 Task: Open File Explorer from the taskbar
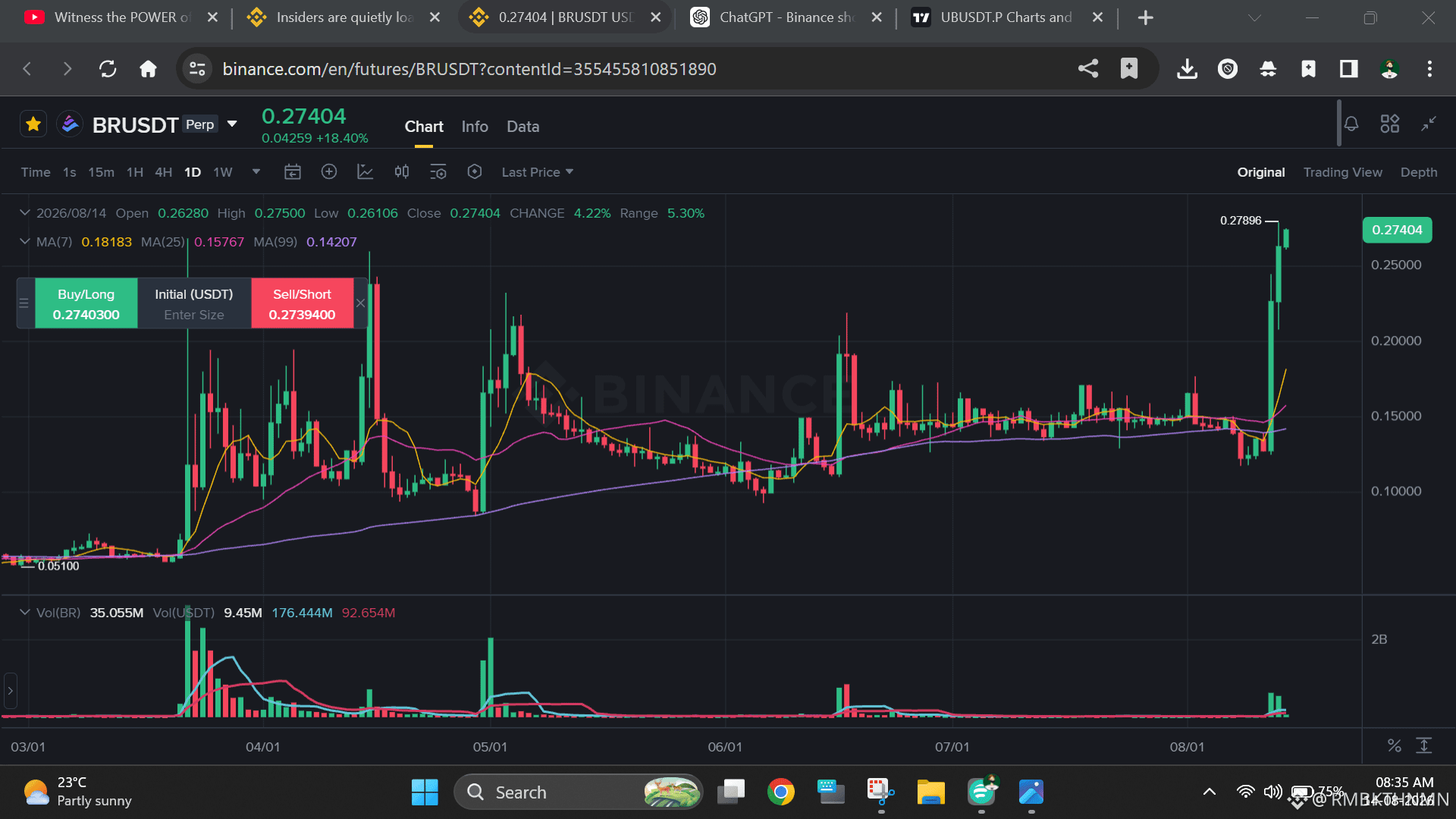coord(930,792)
